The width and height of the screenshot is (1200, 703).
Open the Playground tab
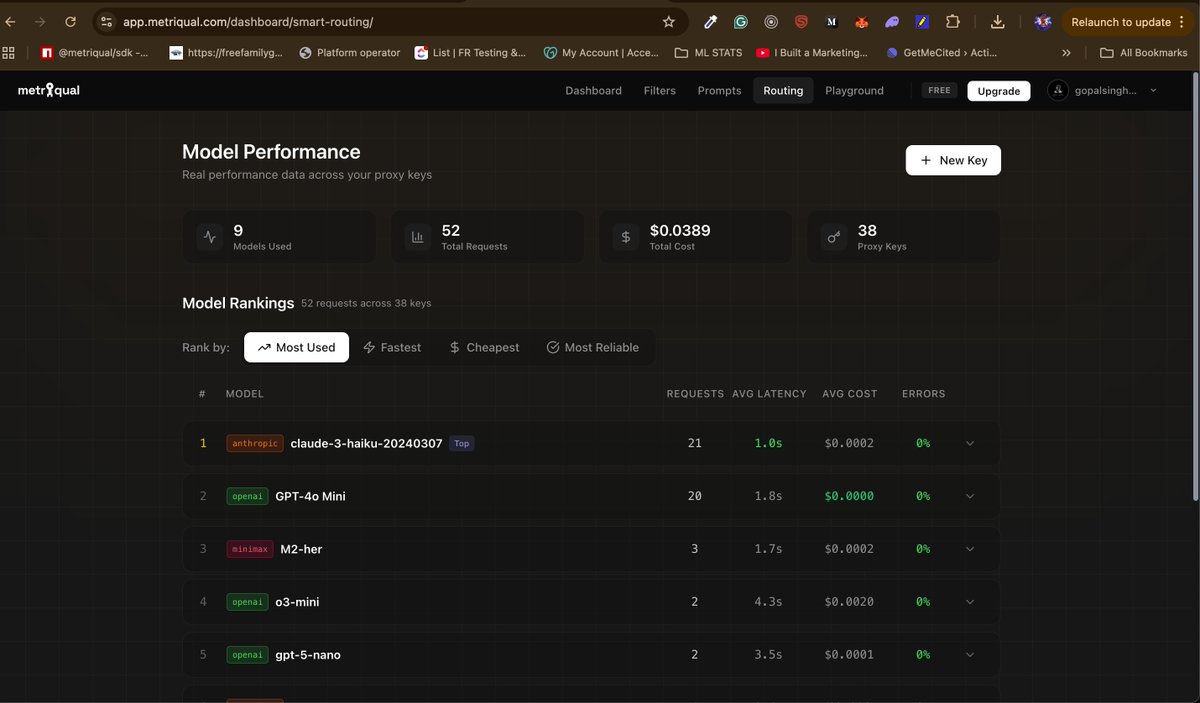[854, 90]
